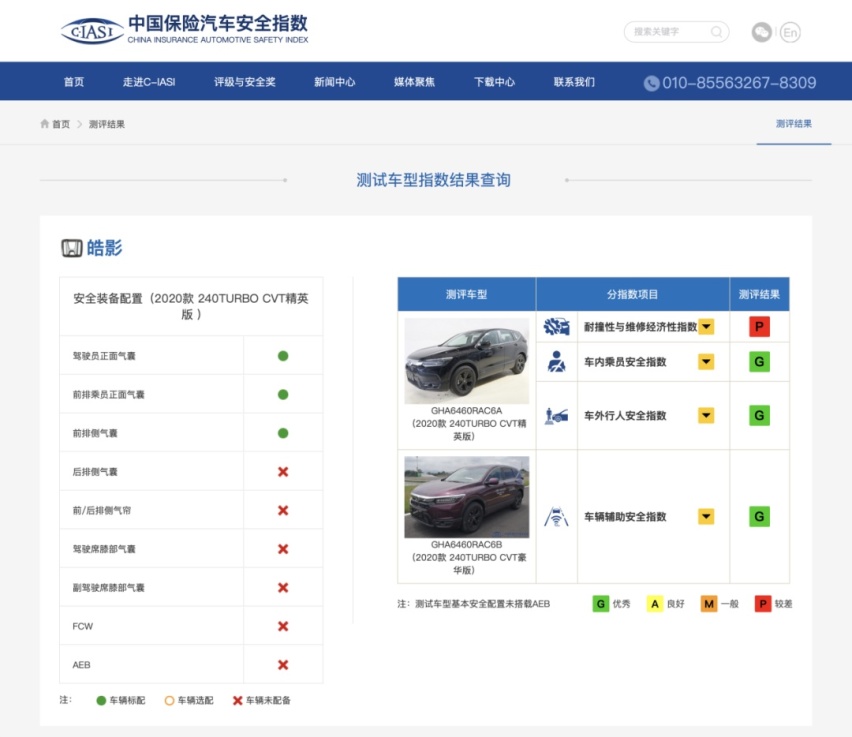Open the 新闻中心 menu item

[x=335, y=82]
